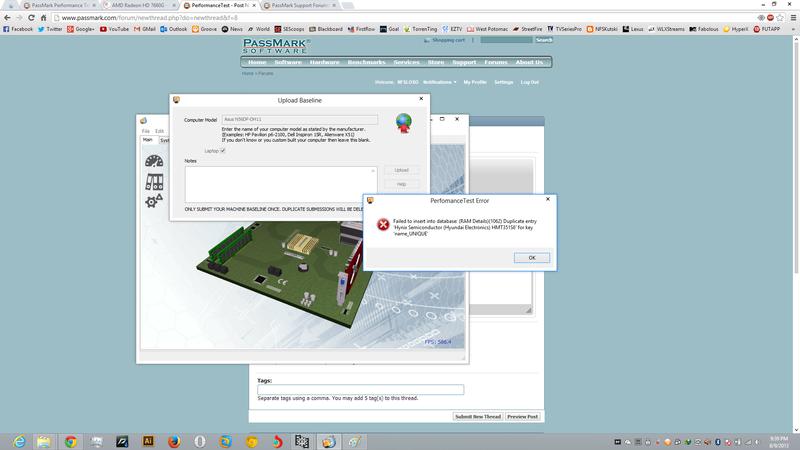This screenshot has height=450, width=800.
Task: Click the red error X icon
Action: [x=383, y=224]
